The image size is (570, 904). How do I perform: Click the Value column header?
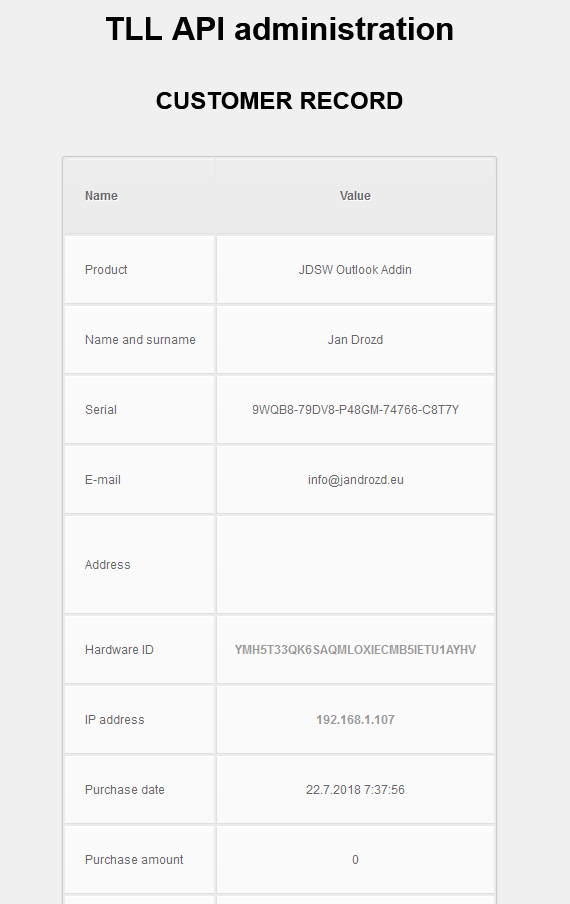355,196
